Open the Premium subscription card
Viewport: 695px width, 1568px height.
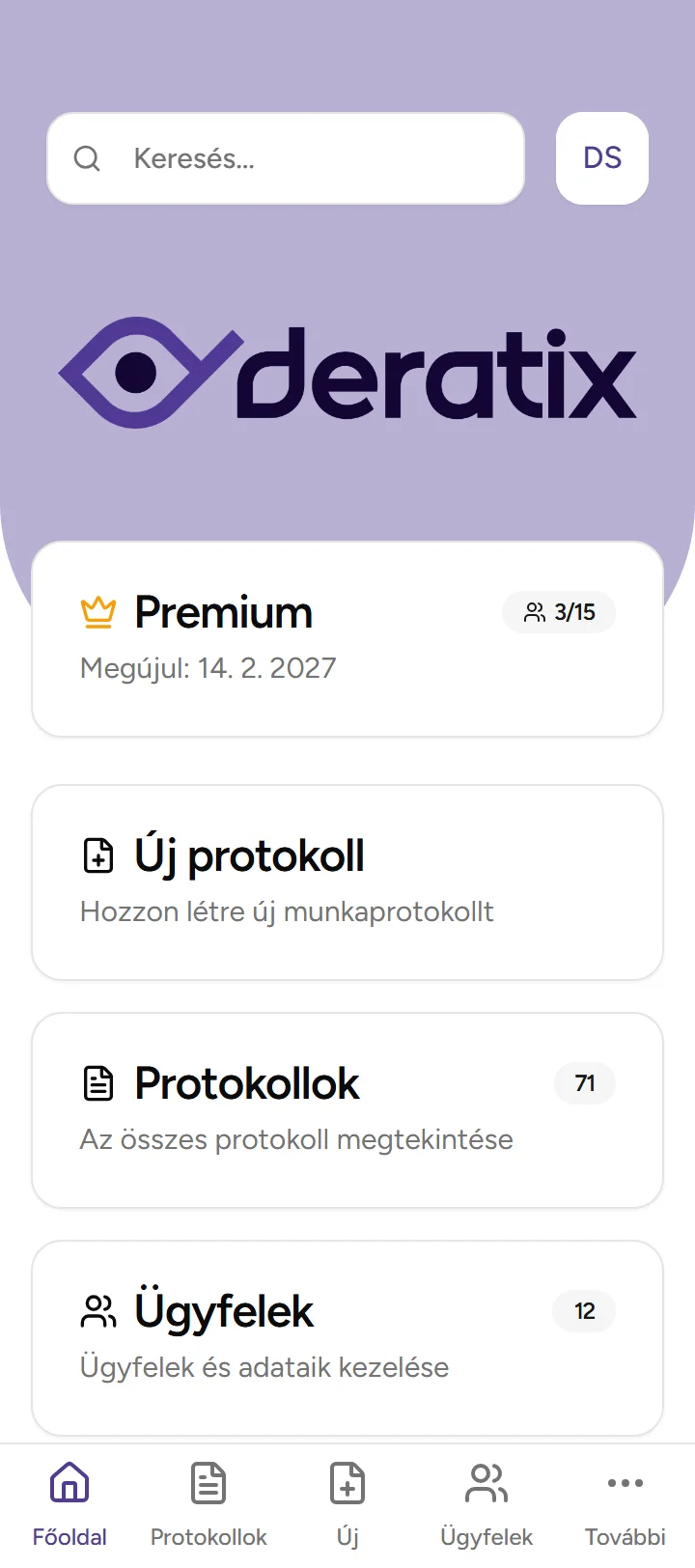pos(347,637)
